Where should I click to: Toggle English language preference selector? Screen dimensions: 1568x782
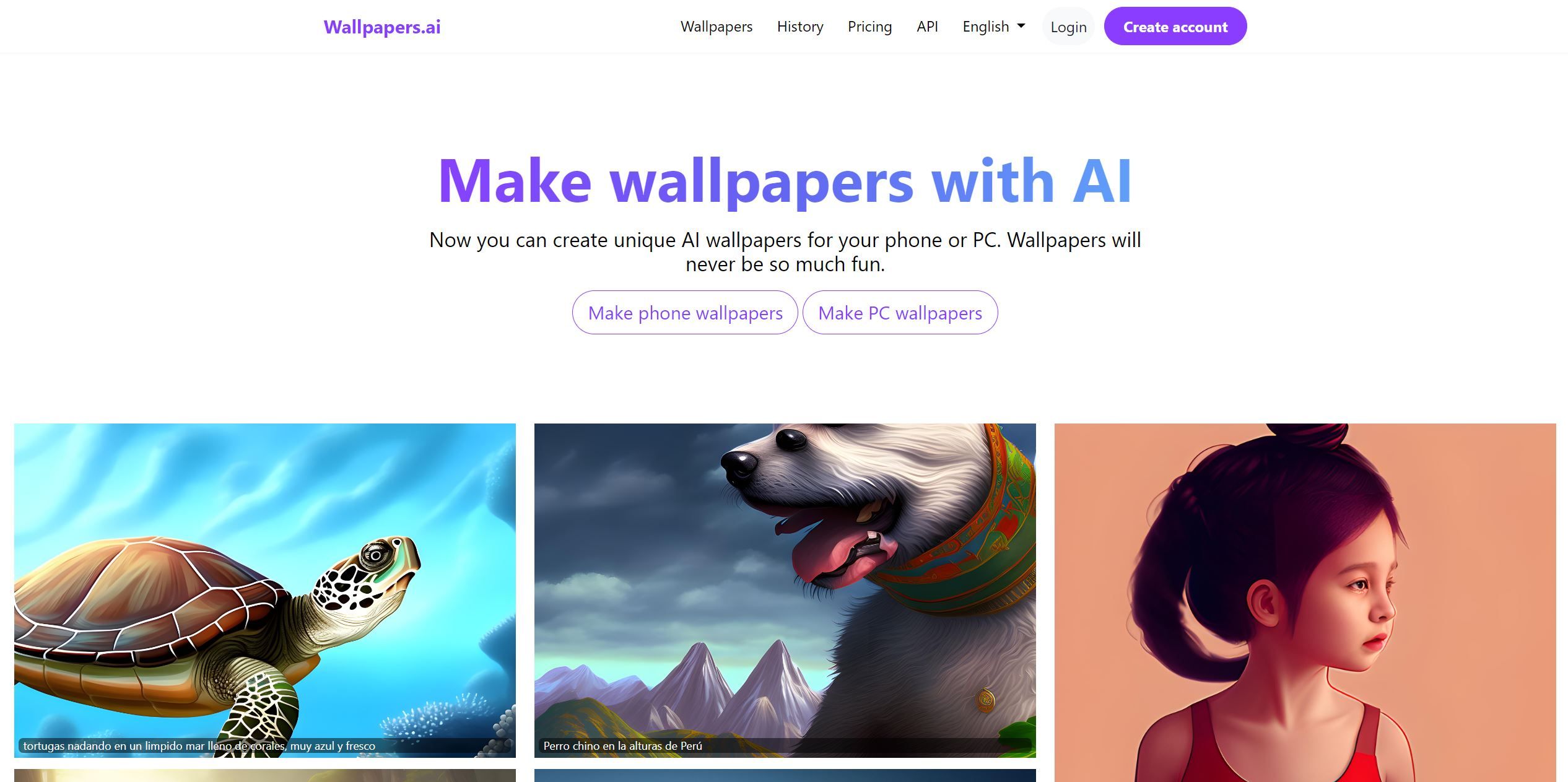(x=993, y=26)
